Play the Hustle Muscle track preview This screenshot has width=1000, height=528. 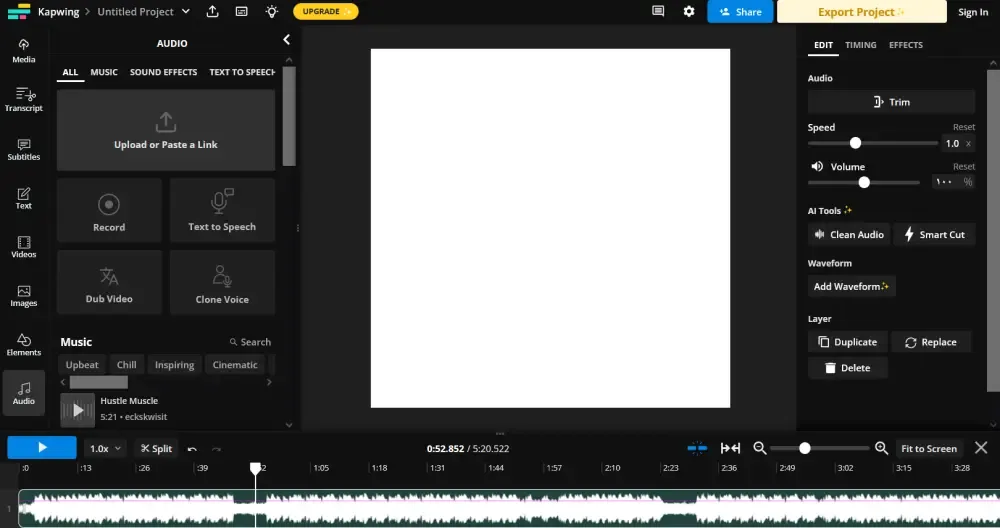[x=78, y=409]
